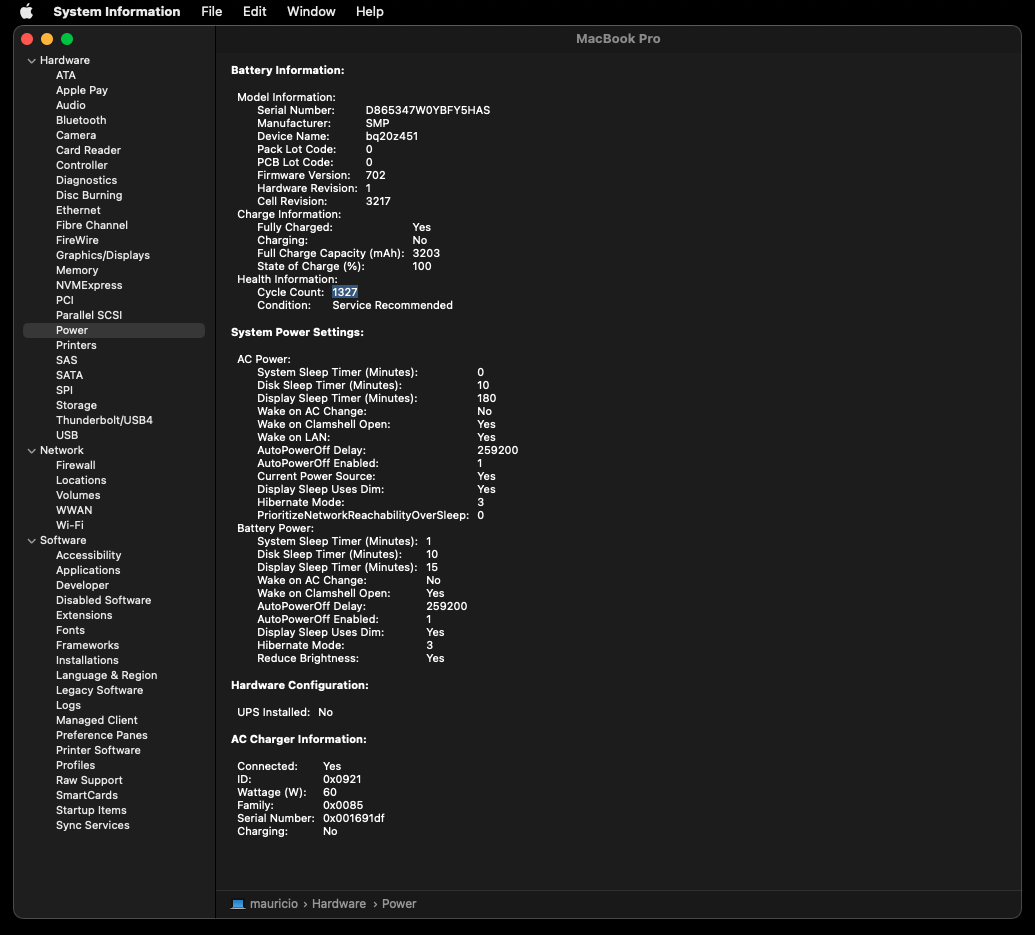Open the Edit menu
The image size is (1035, 935).
point(254,12)
